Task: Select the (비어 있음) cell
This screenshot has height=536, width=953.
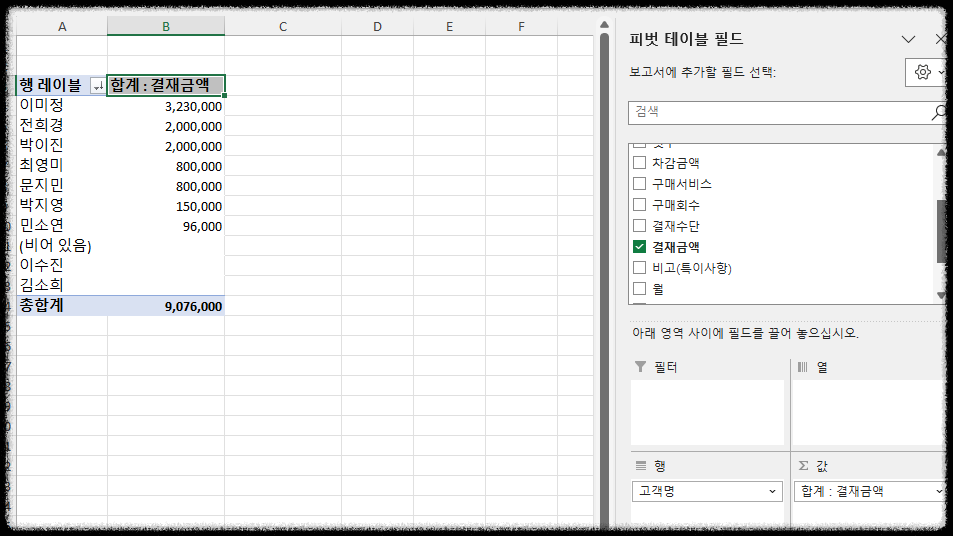Action: point(62,246)
